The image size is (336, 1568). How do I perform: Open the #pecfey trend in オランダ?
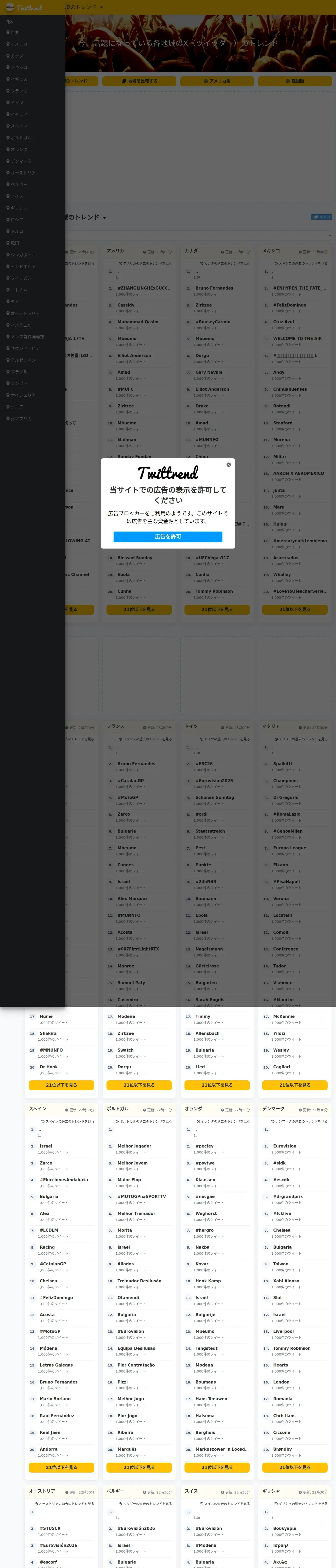(205, 1146)
